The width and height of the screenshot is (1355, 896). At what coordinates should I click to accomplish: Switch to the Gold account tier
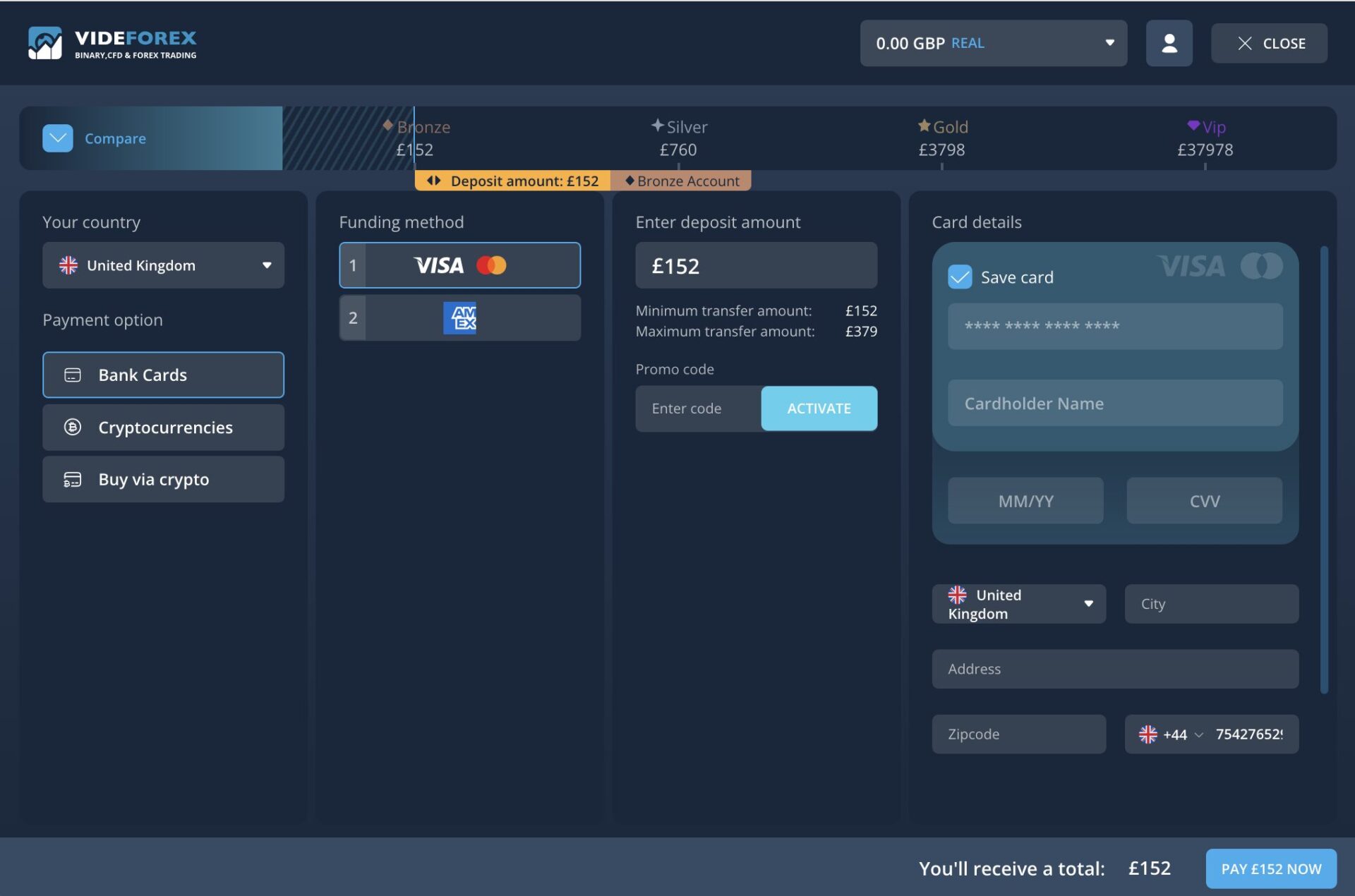(942, 138)
